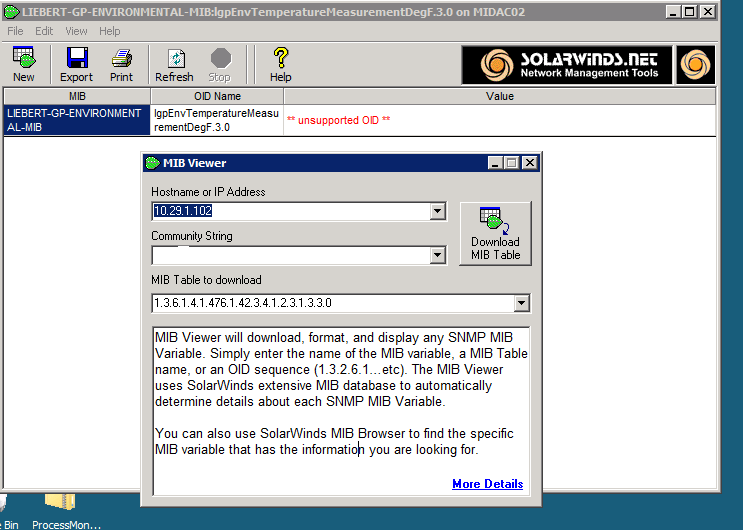This screenshot has width=743, height=530.
Task: Maximize the main LIEBERT MIB window
Action: 690,12
